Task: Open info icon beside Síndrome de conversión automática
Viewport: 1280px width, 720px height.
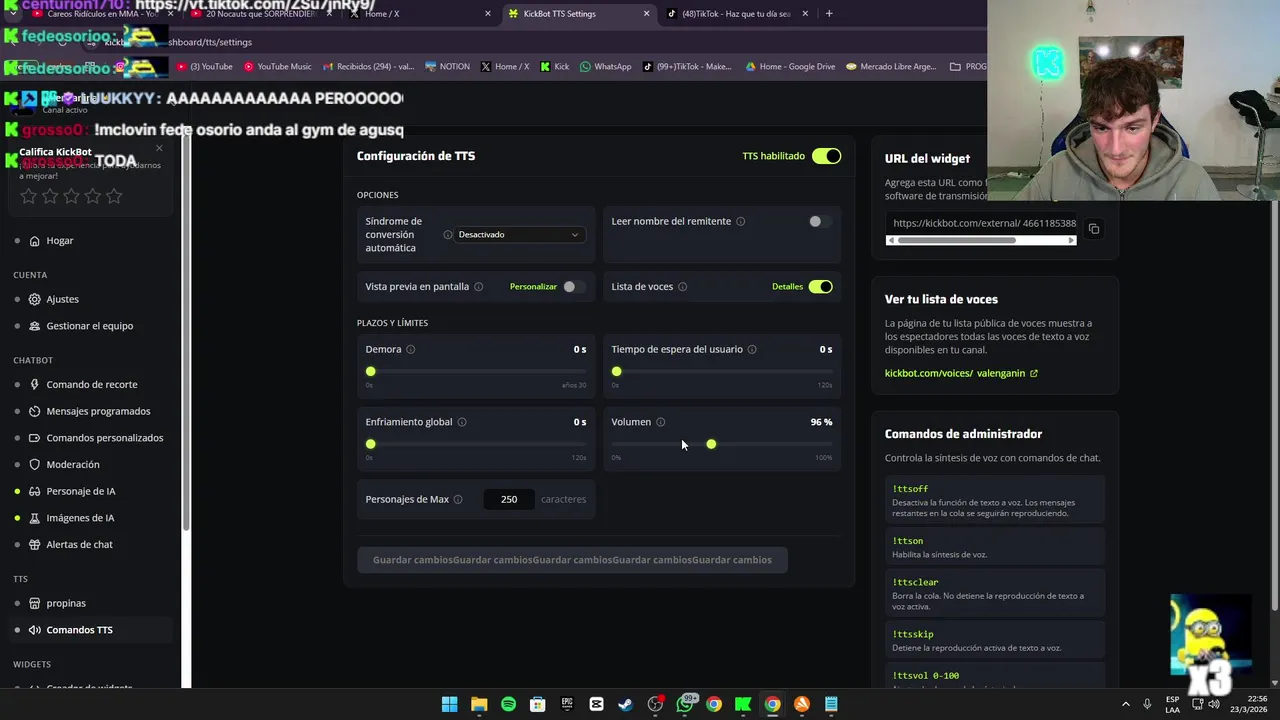Action: (448, 235)
